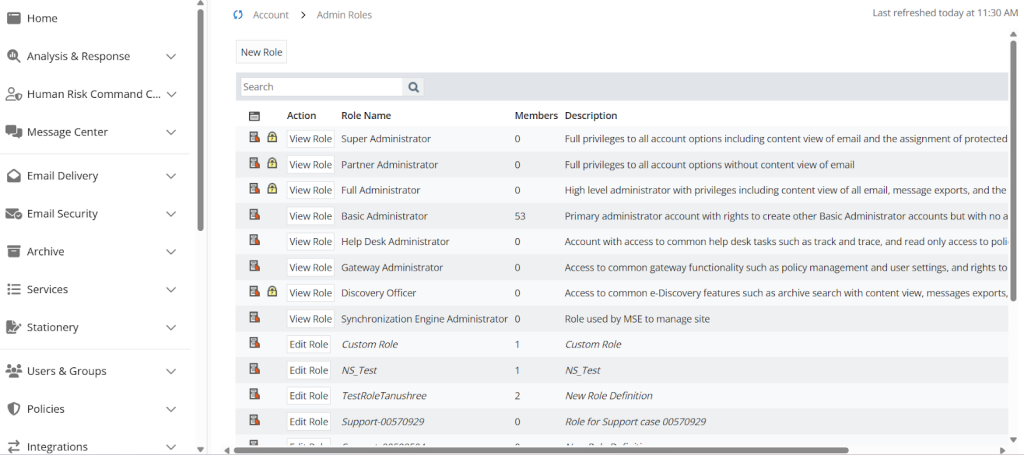1024x455 pixels.
Task: Click the Members column header
Action: click(536, 116)
